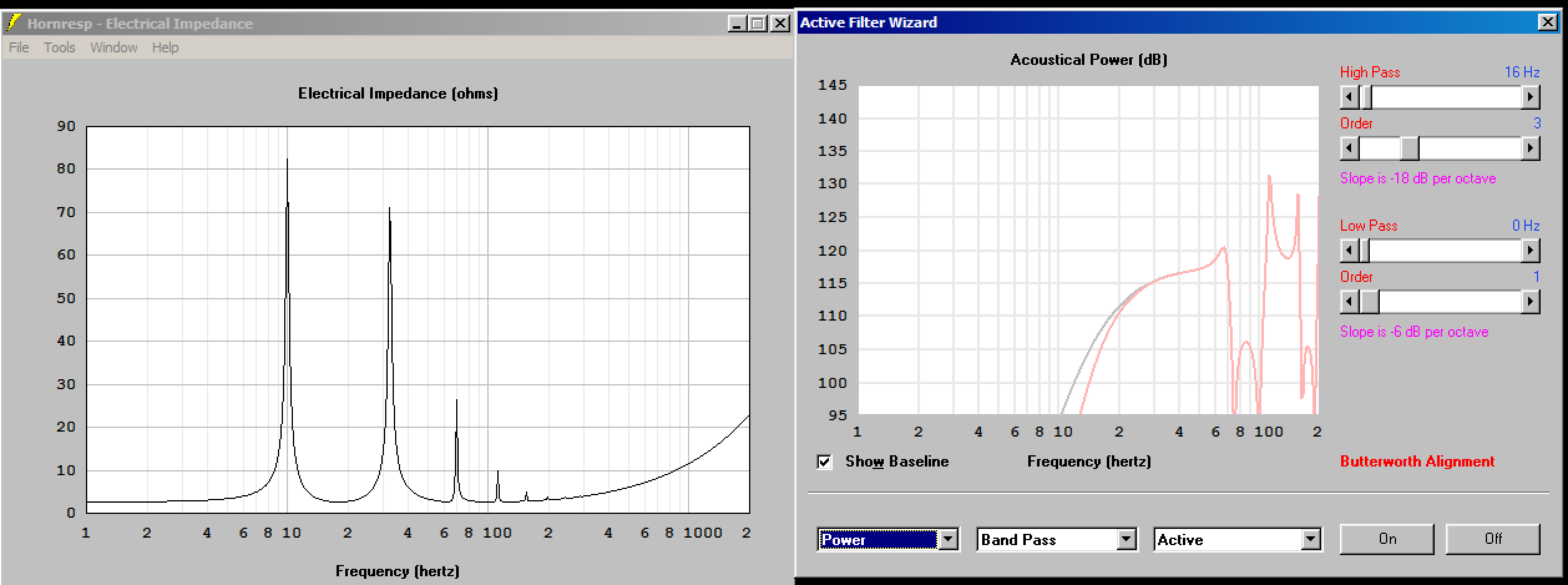
Task: Click the Electrical Impedance (ohms) chart title
Action: (398, 94)
